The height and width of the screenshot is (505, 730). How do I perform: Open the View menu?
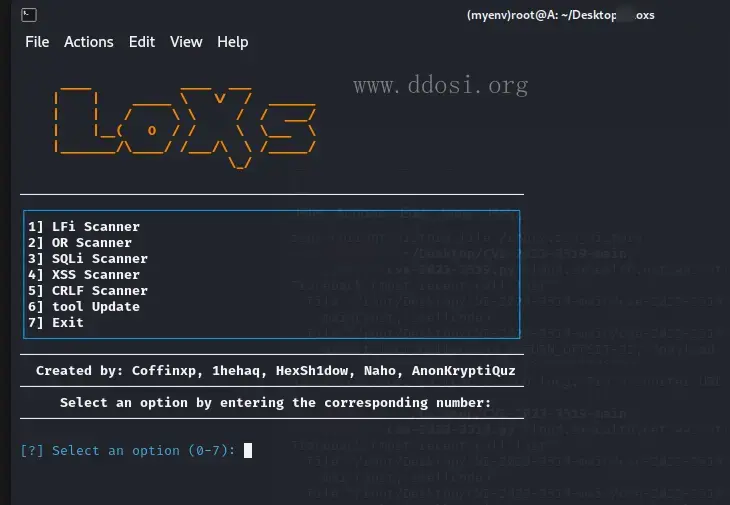[x=186, y=42]
